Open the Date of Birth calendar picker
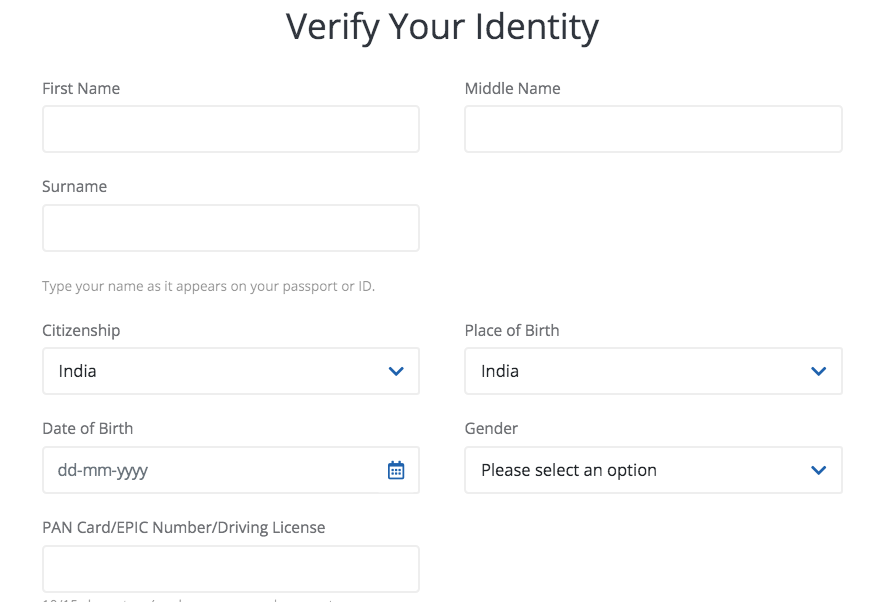 (x=396, y=470)
